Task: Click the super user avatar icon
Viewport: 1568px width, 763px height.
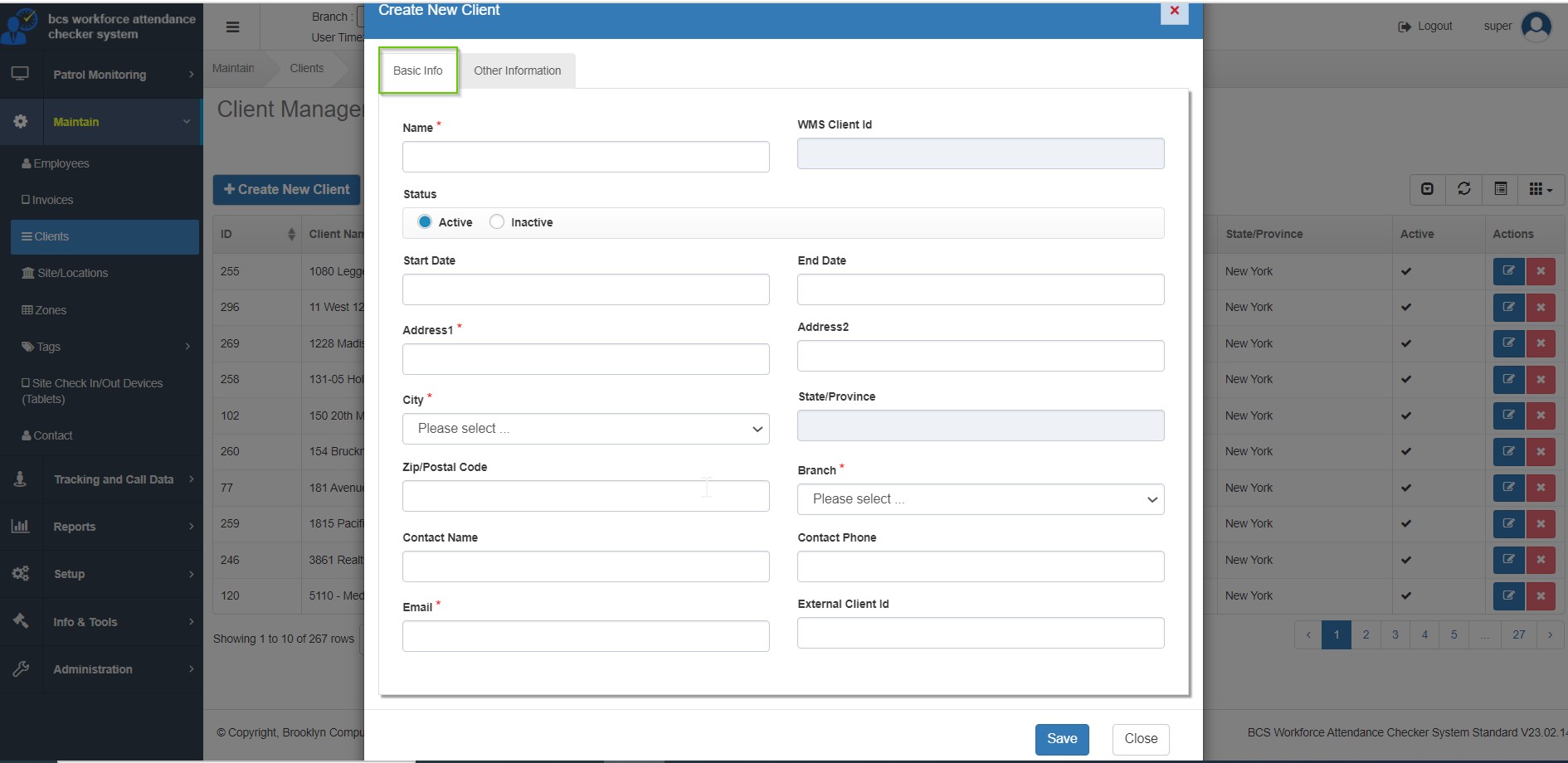Action: click(x=1536, y=27)
